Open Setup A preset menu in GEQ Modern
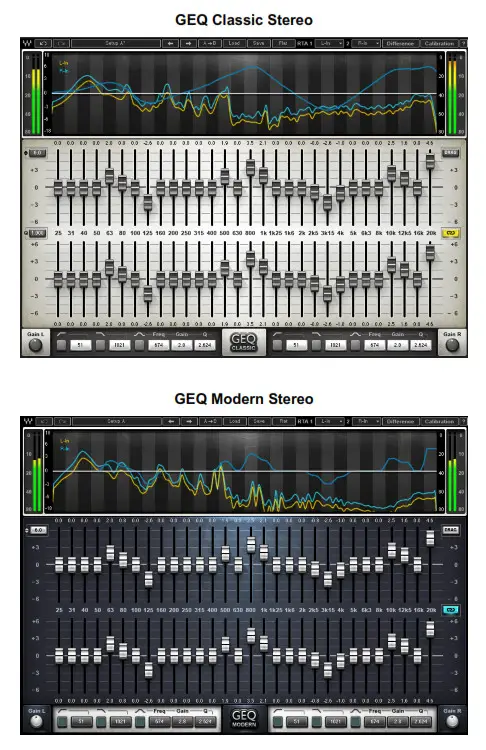This screenshot has height=750, width=486. pyautogui.click(x=117, y=421)
